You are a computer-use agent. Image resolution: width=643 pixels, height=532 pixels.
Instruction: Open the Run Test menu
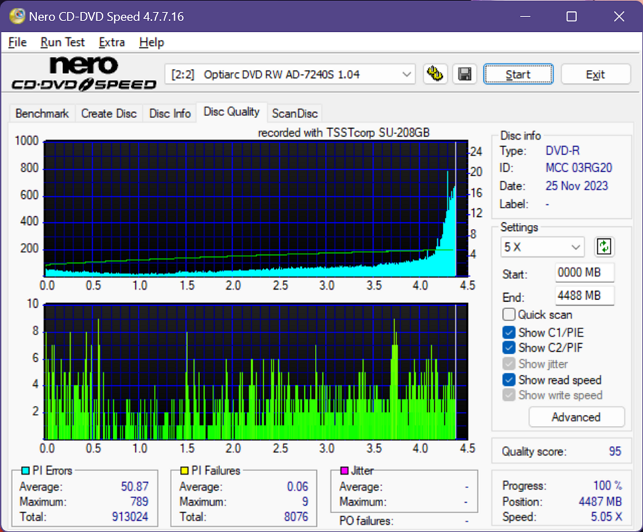[62, 42]
